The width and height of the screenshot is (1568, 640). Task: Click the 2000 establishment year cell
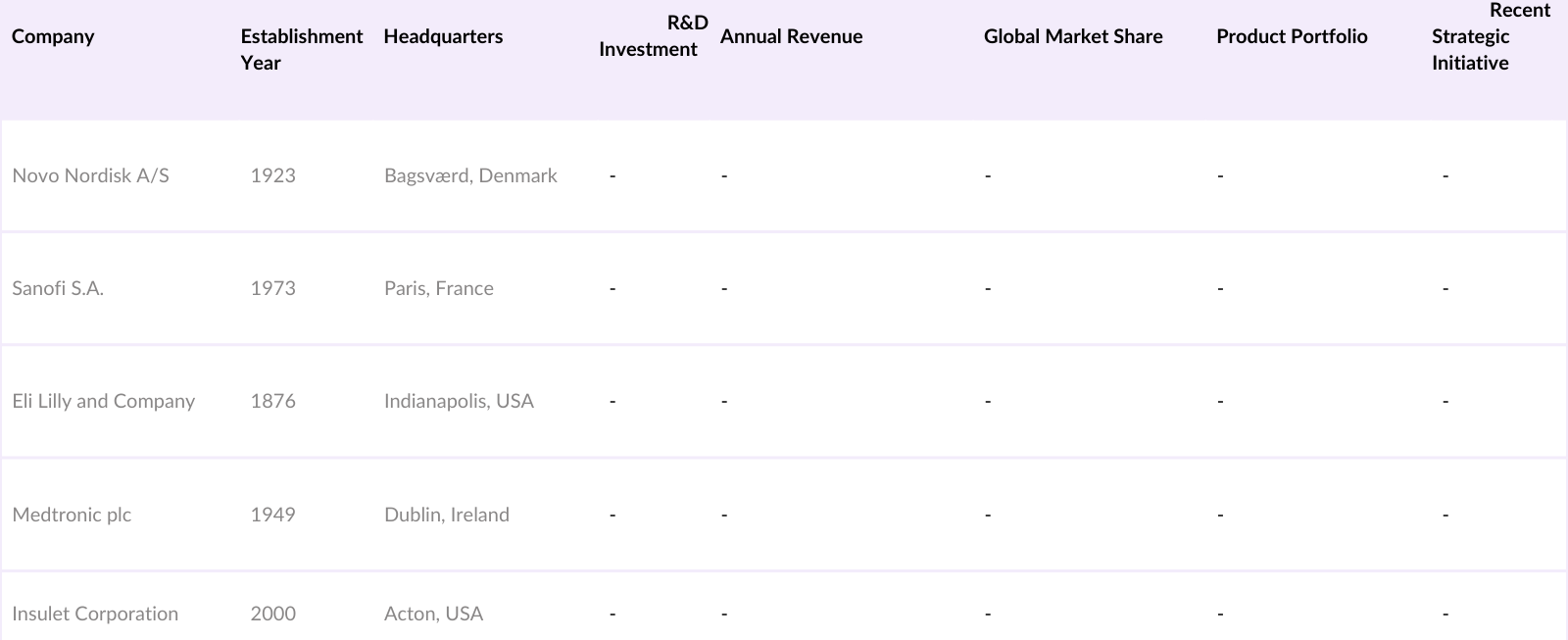[x=272, y=614]
